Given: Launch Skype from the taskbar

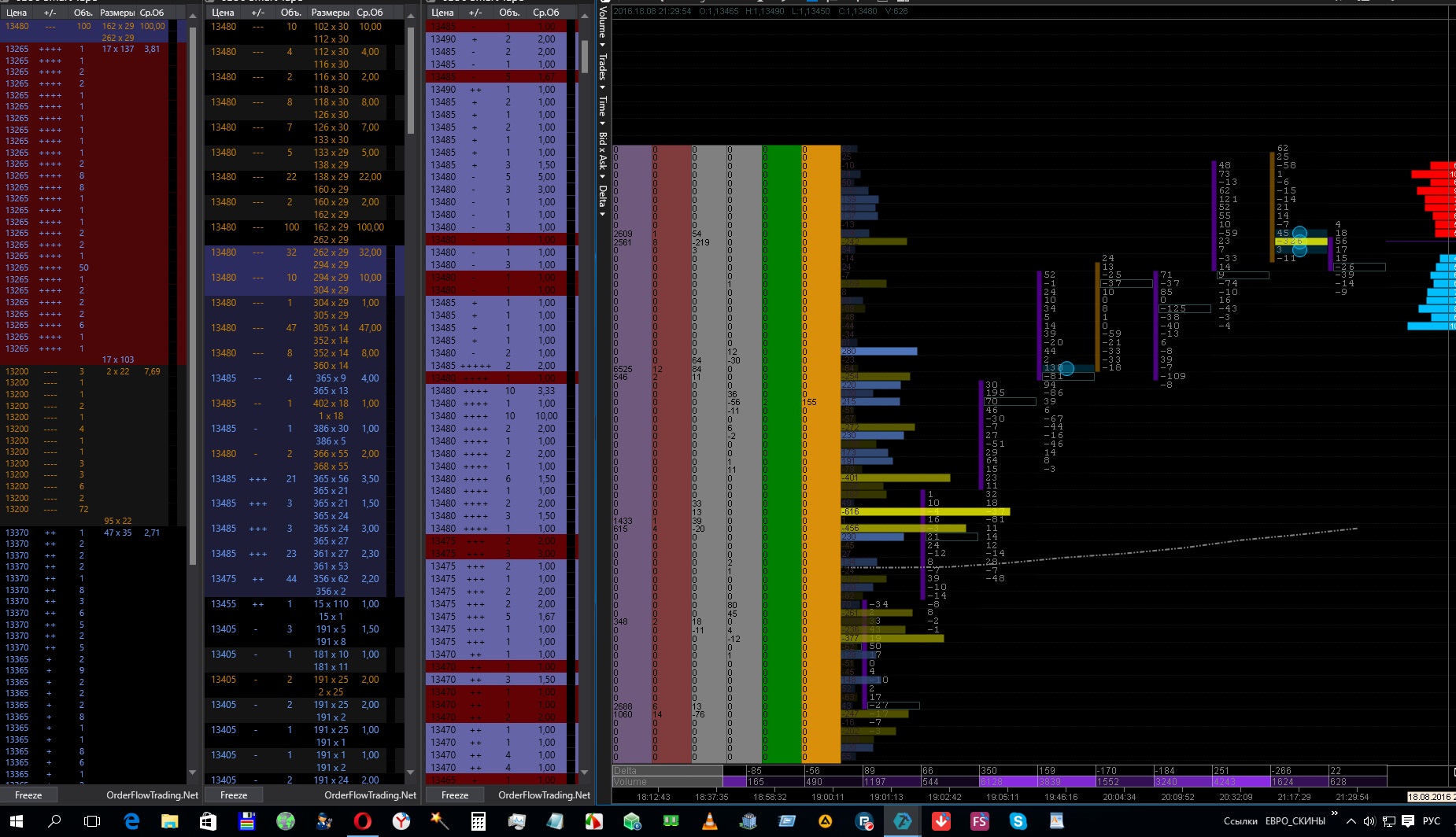Looking at the screenshot, I should pos(1018,821).
